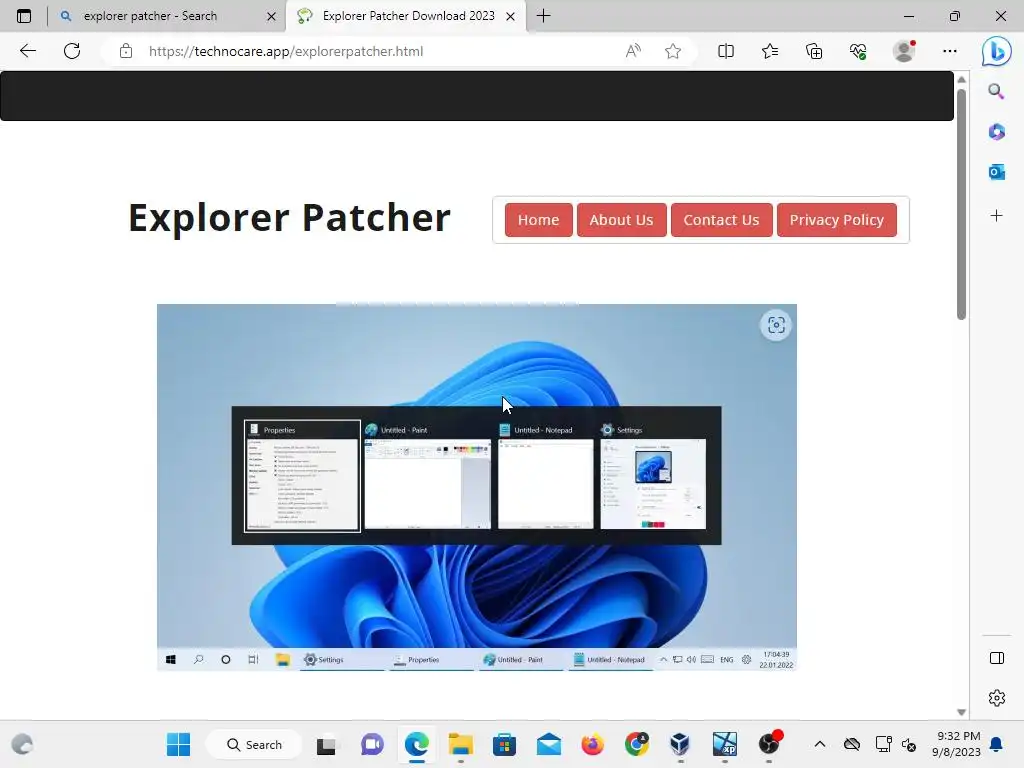1024x768 pixels.
Task: Open tab actions menu
Action: coord(24,16)
